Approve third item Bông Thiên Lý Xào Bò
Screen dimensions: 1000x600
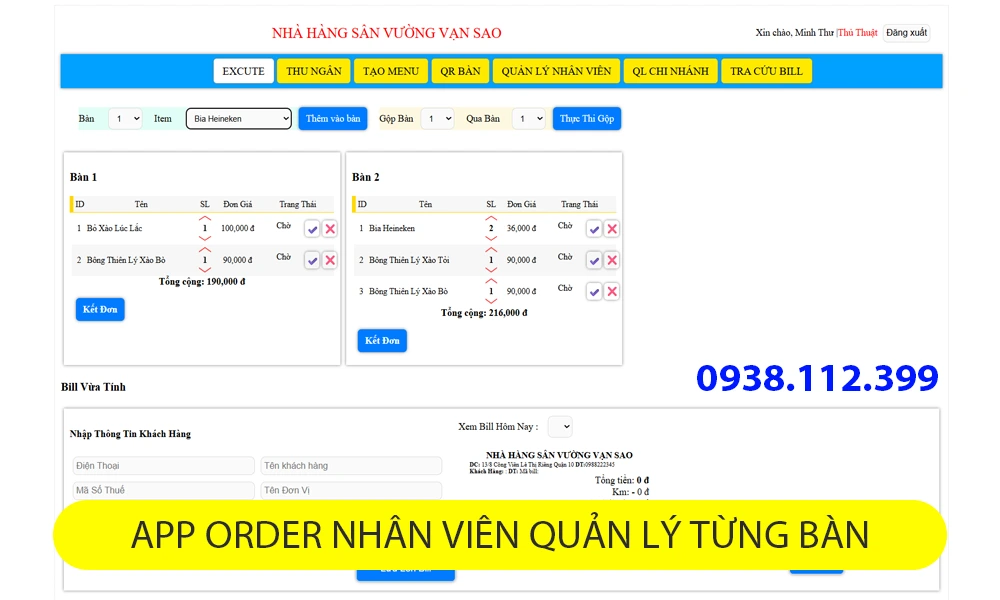point(594,291)
